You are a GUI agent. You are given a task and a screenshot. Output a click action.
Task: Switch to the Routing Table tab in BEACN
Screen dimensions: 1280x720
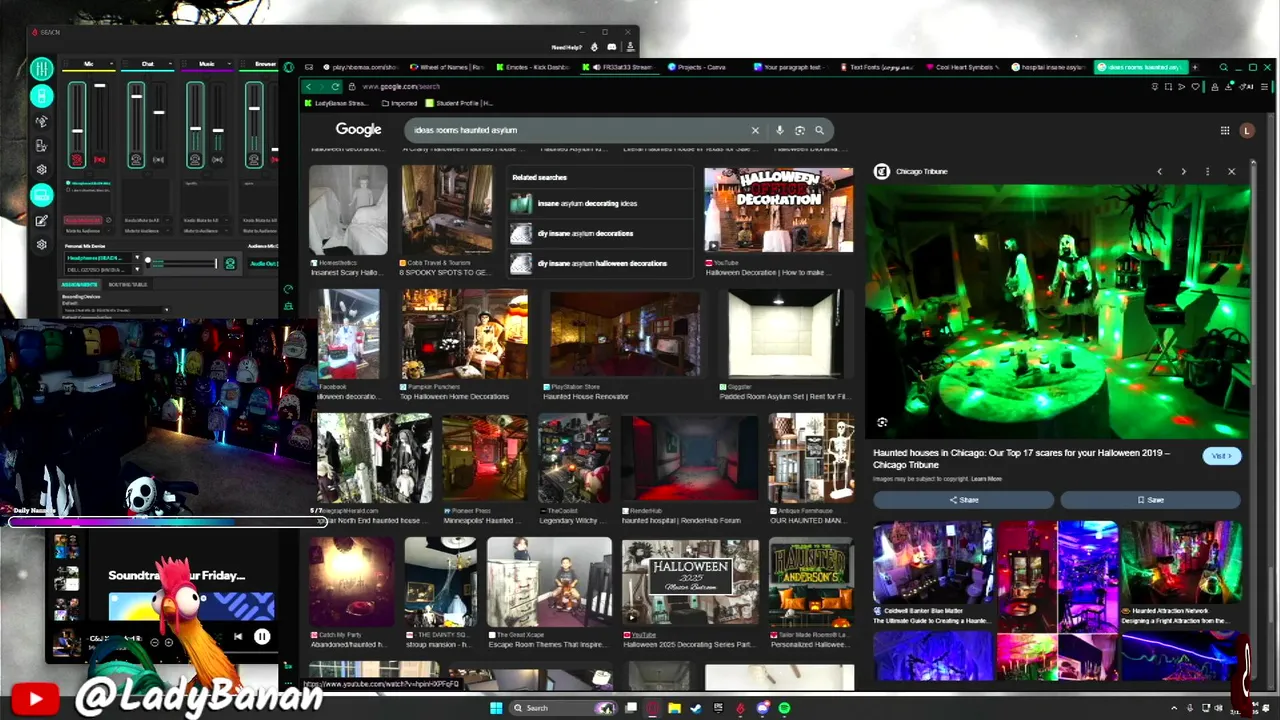[x=127, y=285]
